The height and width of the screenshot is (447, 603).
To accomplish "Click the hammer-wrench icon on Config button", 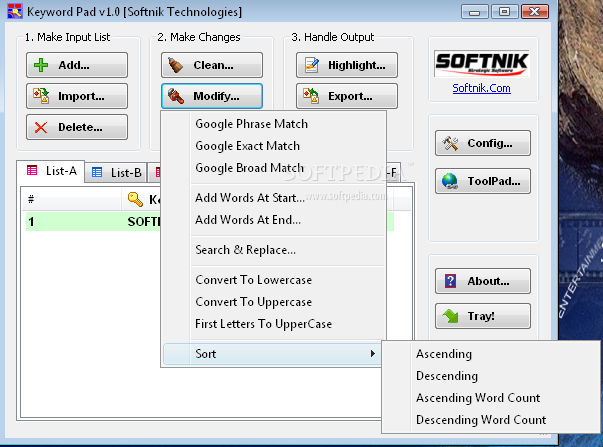I will tap(450, 143).
